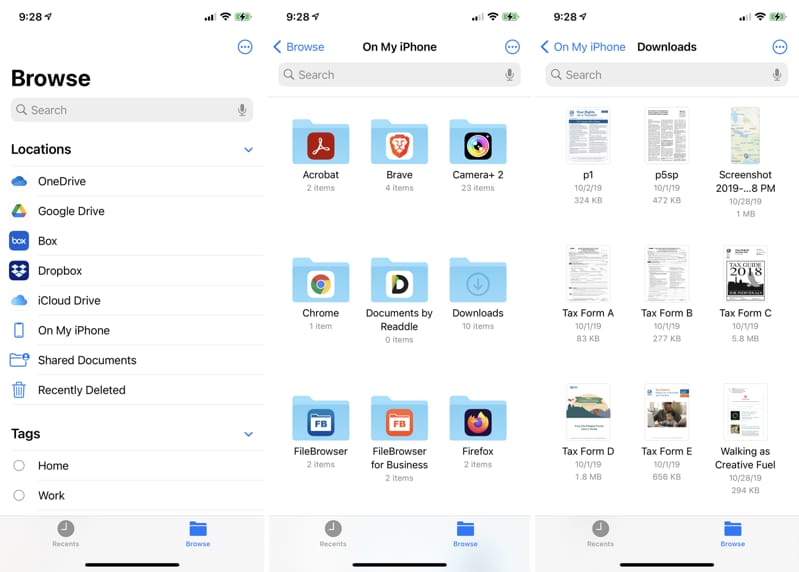Select the Work tag circle
This screenshot has height=572, width=799.
tap(19, 495)
